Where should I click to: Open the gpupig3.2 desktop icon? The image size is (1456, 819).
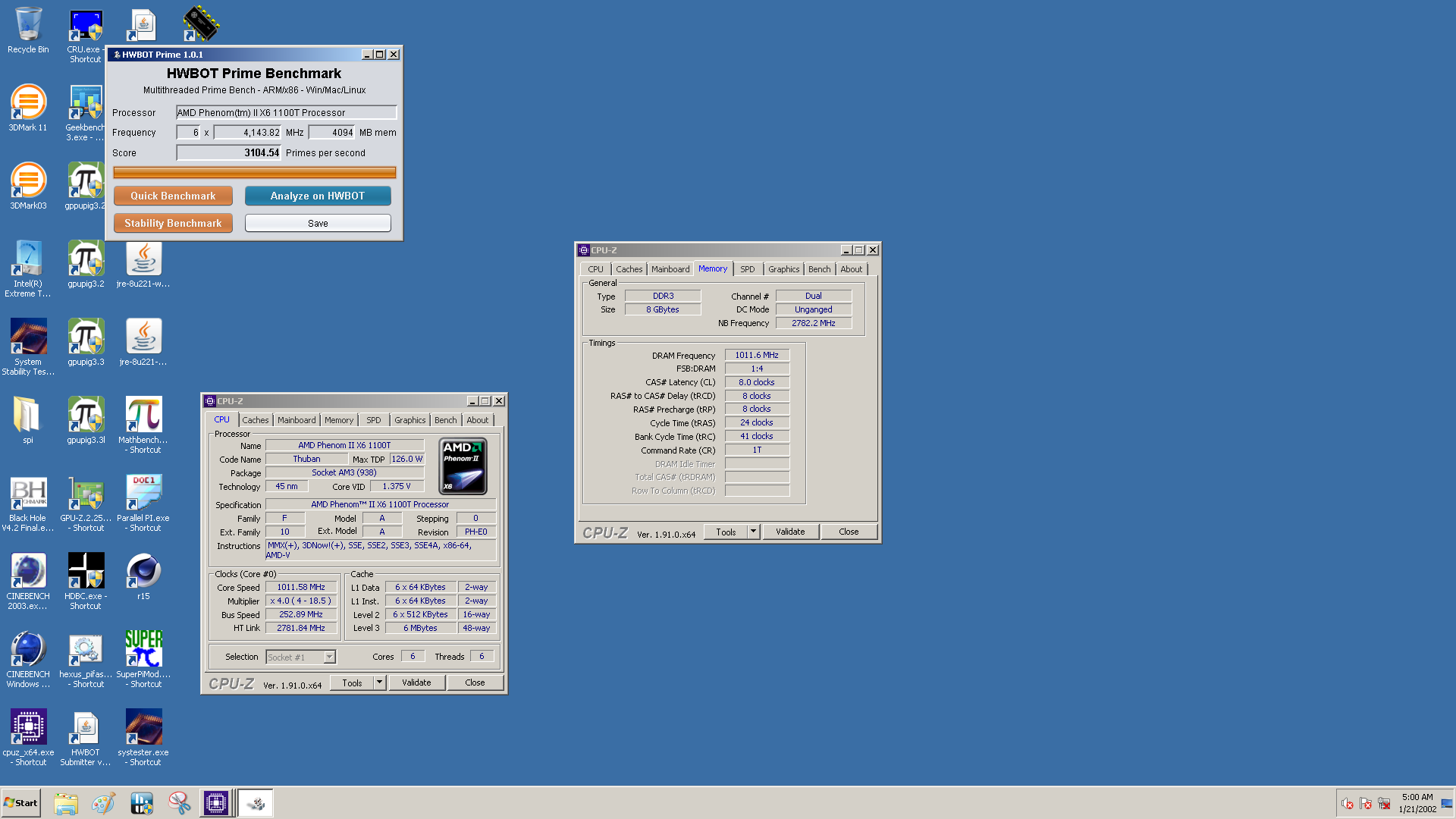coord(86,264)
